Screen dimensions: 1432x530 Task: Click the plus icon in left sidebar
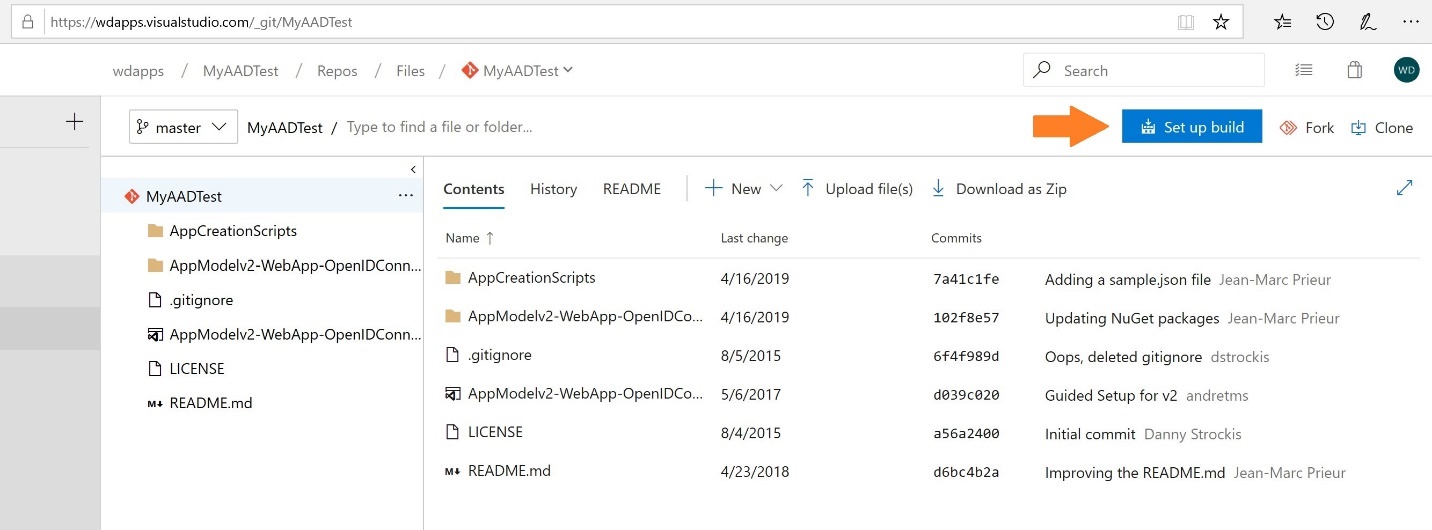pyautogui.click(x=74, y=122)
